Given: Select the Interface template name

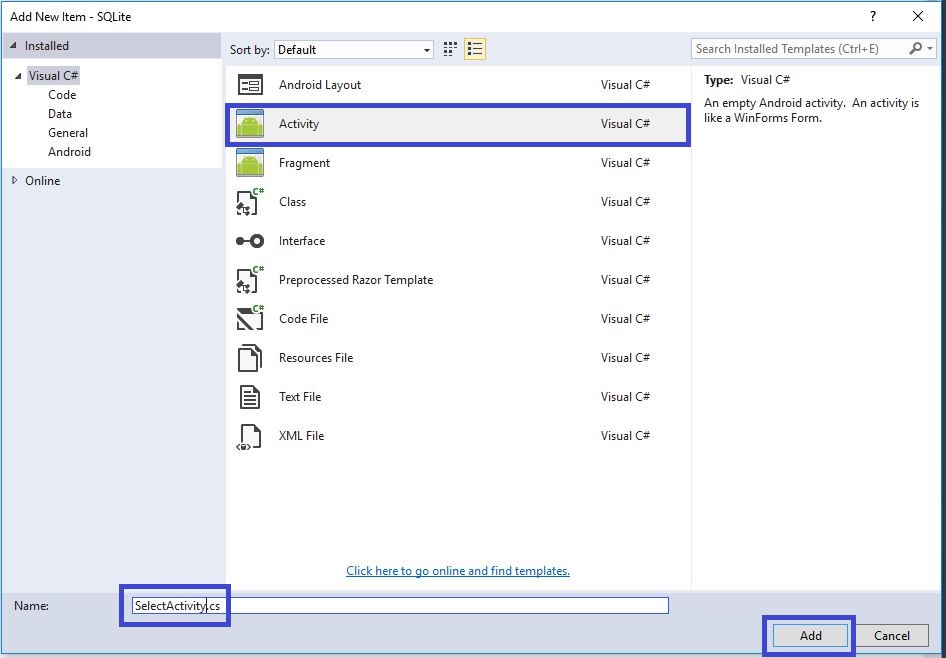Looking at the screenshot, I should [302, 241].
